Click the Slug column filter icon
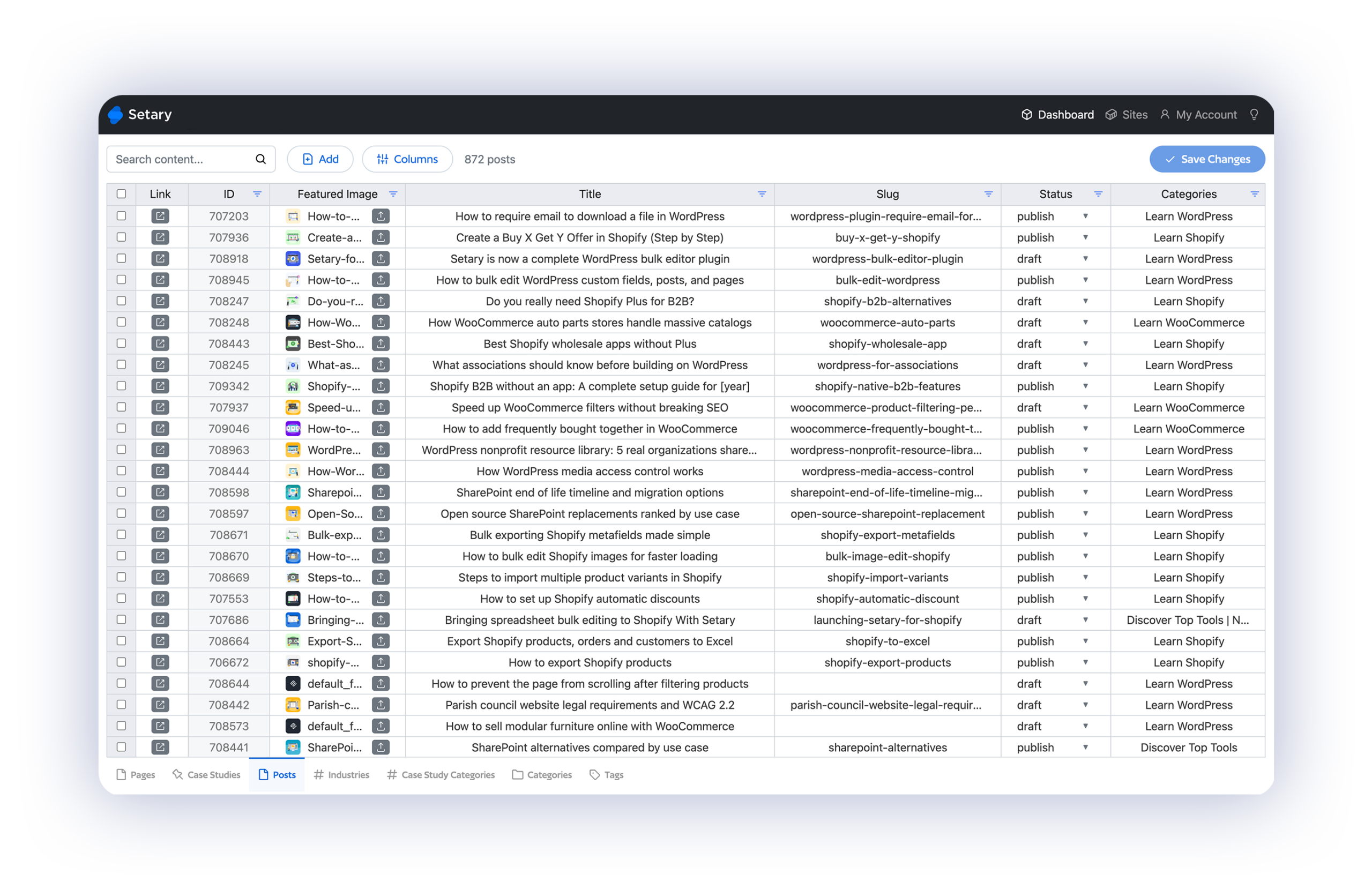The height and width of the screenshot is (889, 1372). (989, 195)
